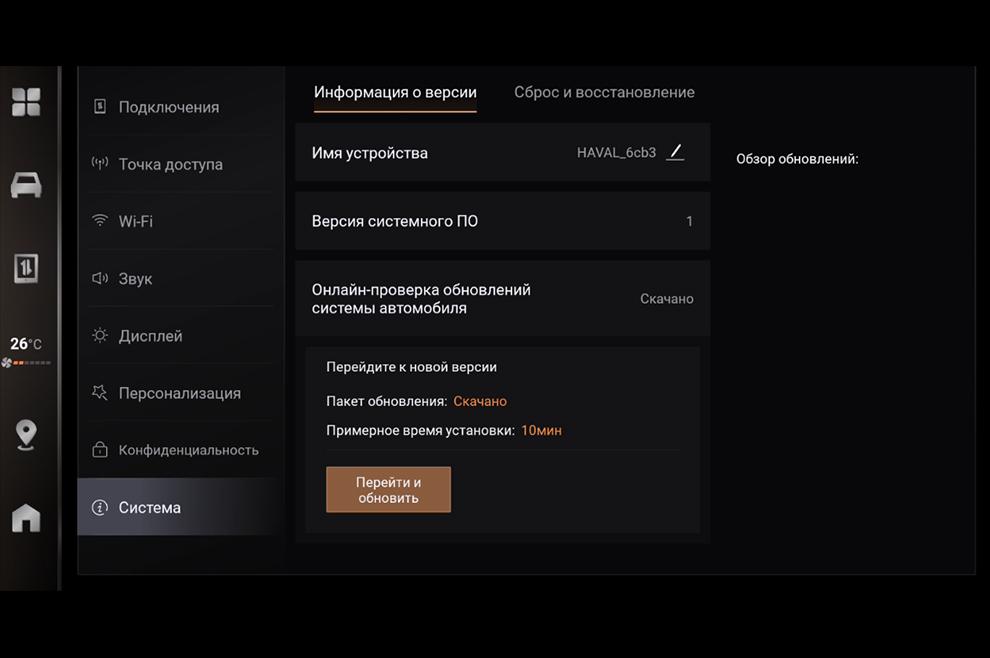Select the Система menu item
This screenshot has height=658, width=990.
[181, 507]
